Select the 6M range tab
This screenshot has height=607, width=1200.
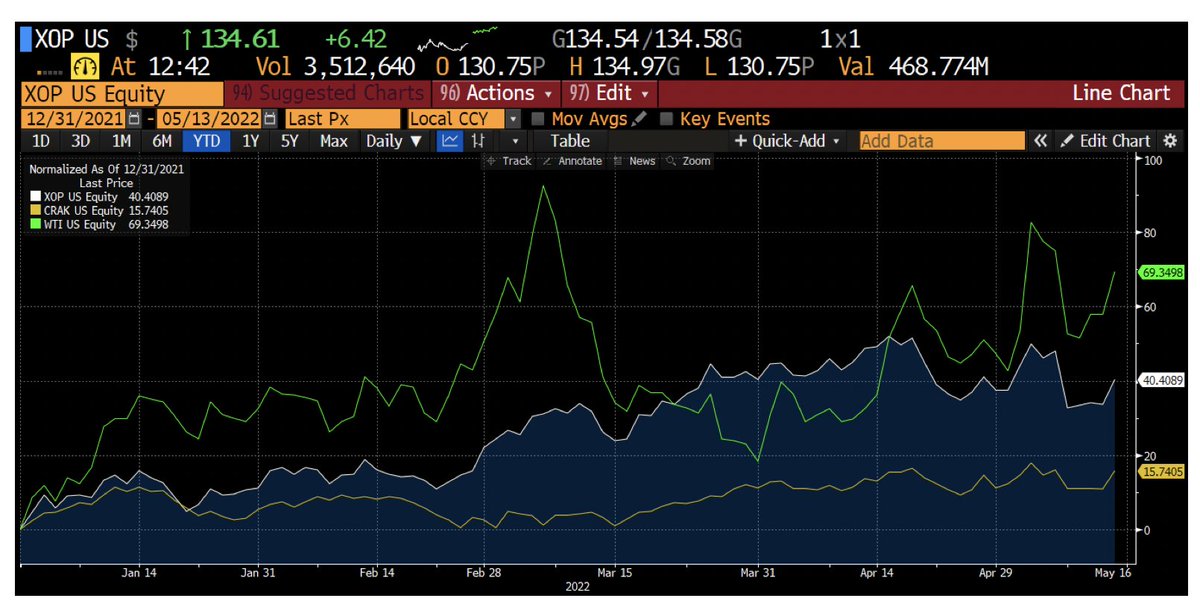click(x=161, y=141)
